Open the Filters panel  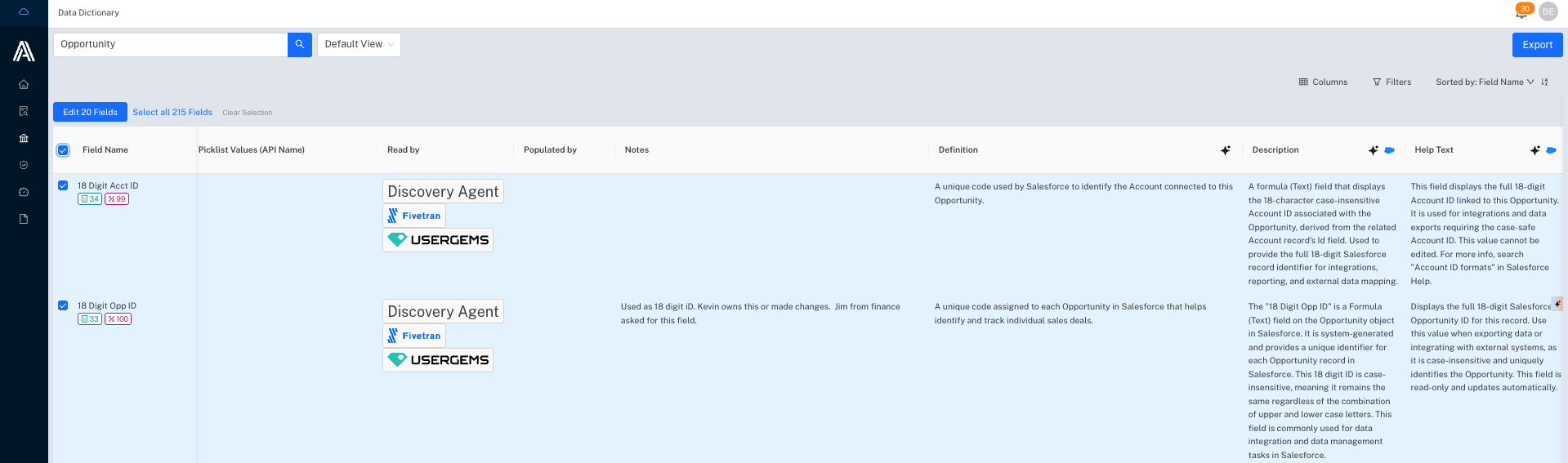1392,82
